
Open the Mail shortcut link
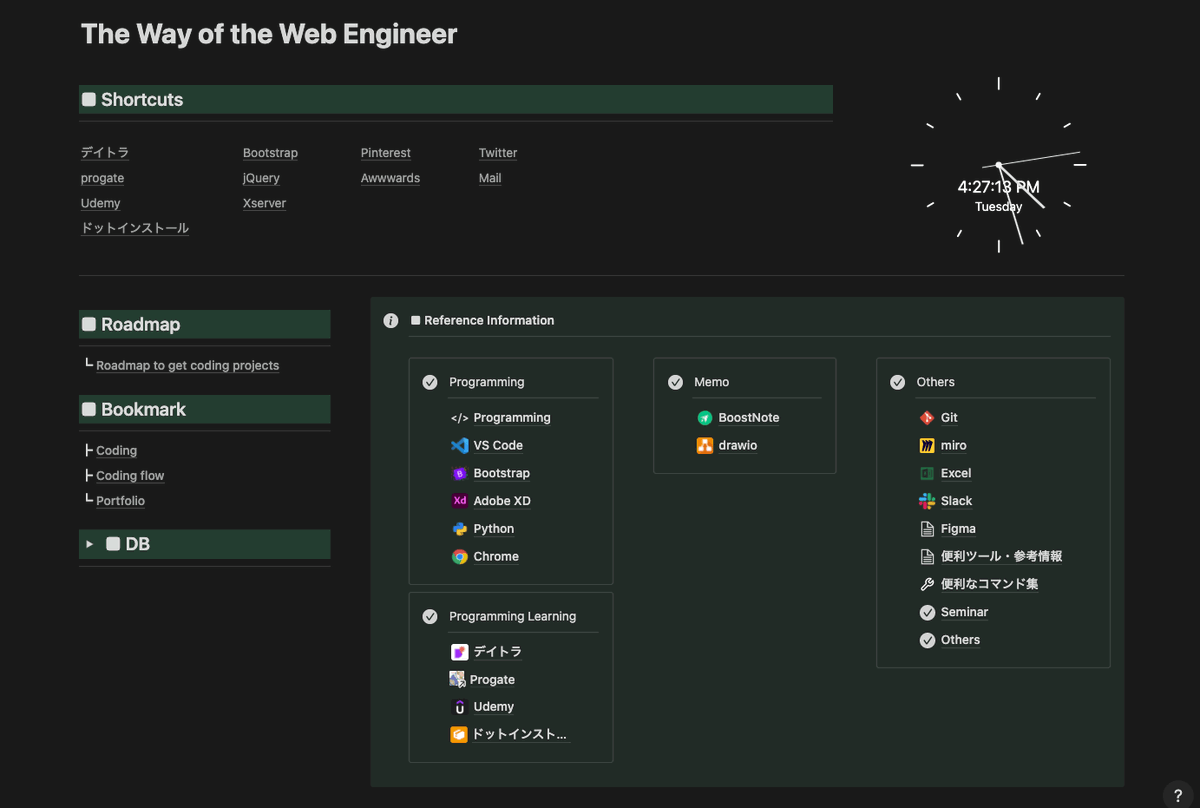(490, 178)
